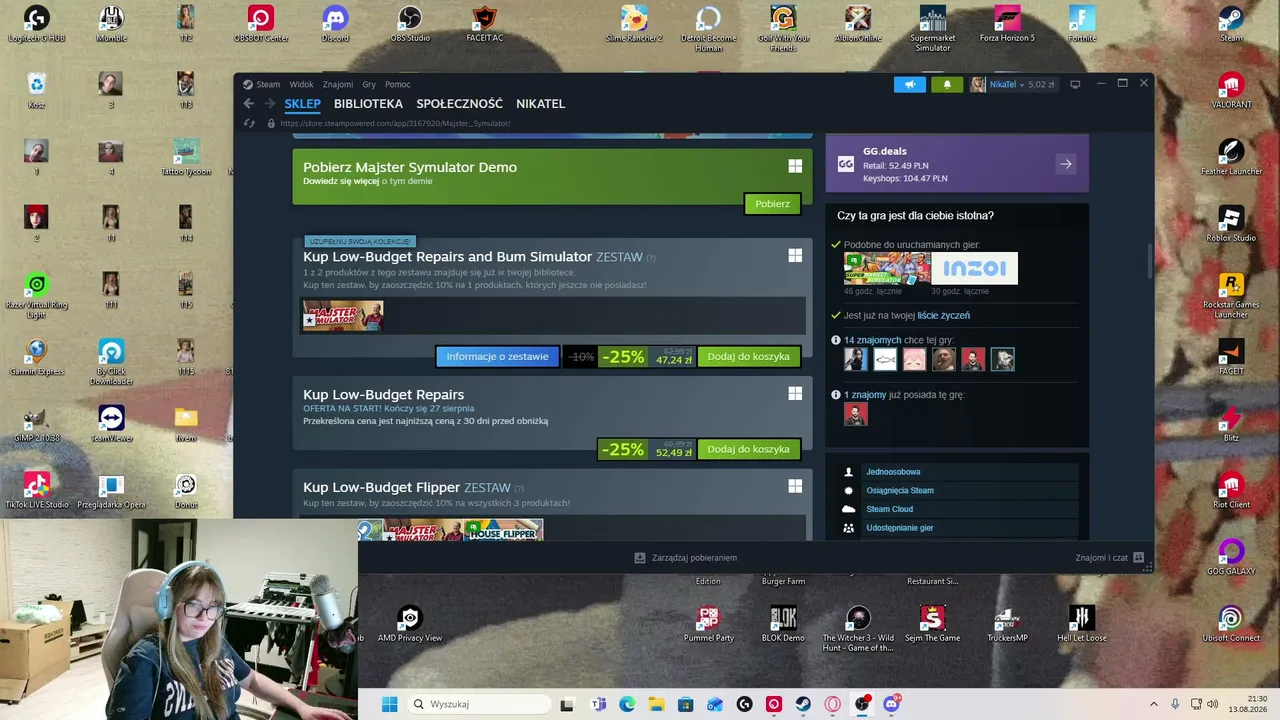
Task: Click the Steam forward arrow
Action: (x=268, y=104)
